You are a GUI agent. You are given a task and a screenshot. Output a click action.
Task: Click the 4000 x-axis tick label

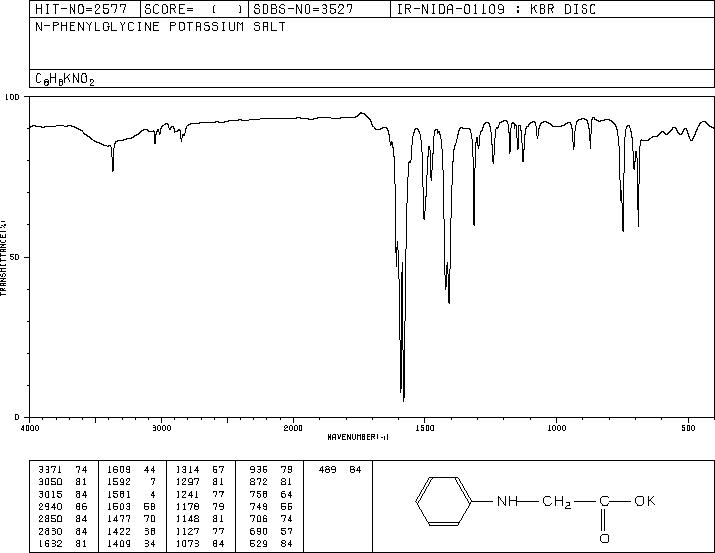tap(30, 428)
